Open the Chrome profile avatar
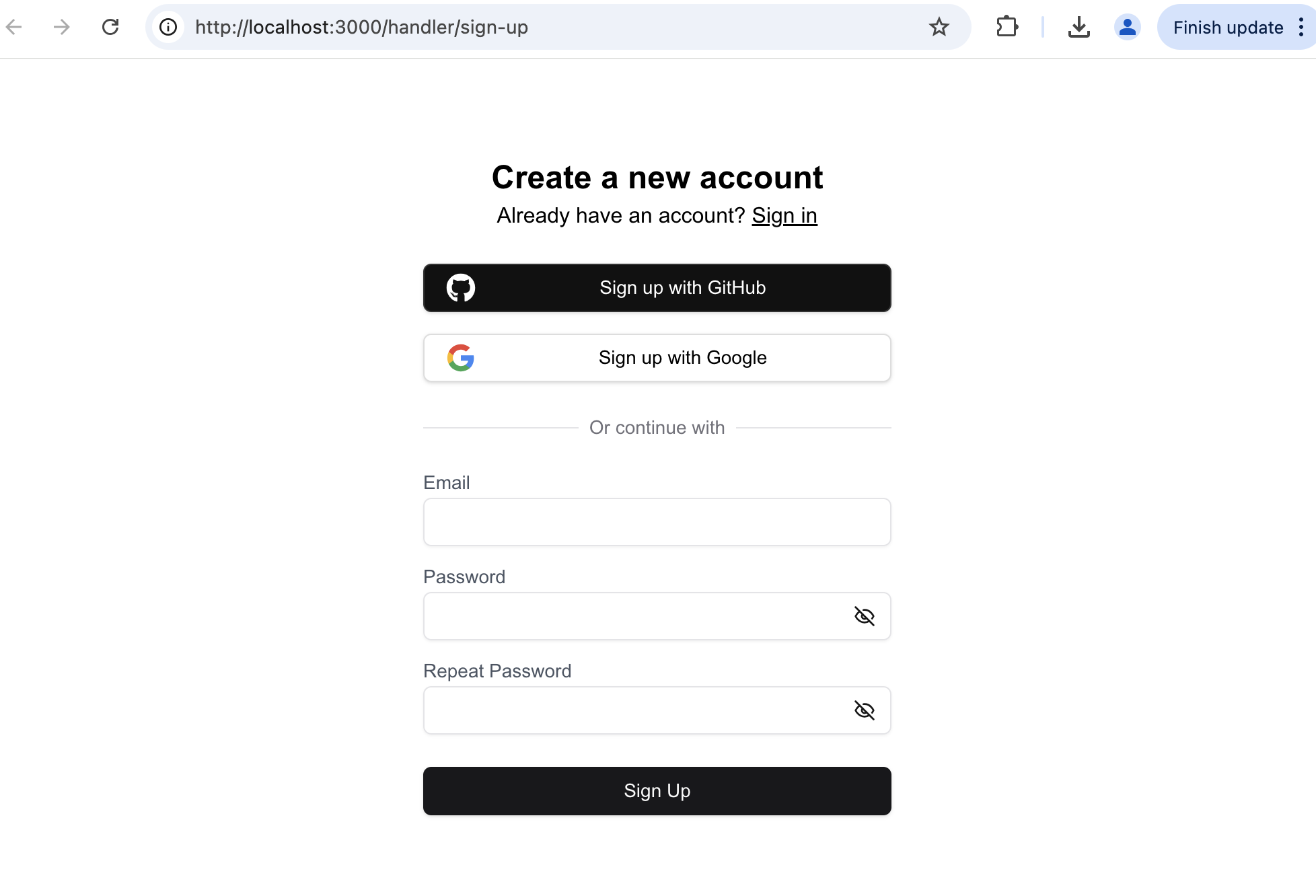Image resolution: width=1316 pixels, height=896 pixels. (1127, 27)
